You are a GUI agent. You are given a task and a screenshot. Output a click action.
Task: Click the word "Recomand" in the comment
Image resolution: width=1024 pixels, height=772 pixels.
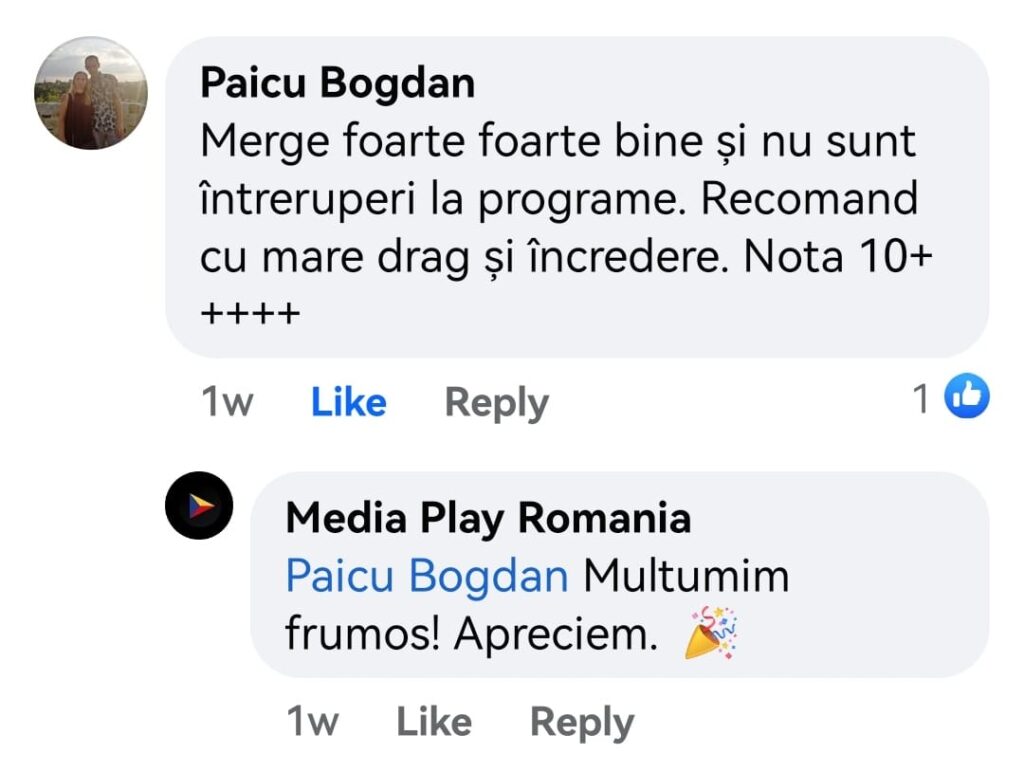pos(808,200)
